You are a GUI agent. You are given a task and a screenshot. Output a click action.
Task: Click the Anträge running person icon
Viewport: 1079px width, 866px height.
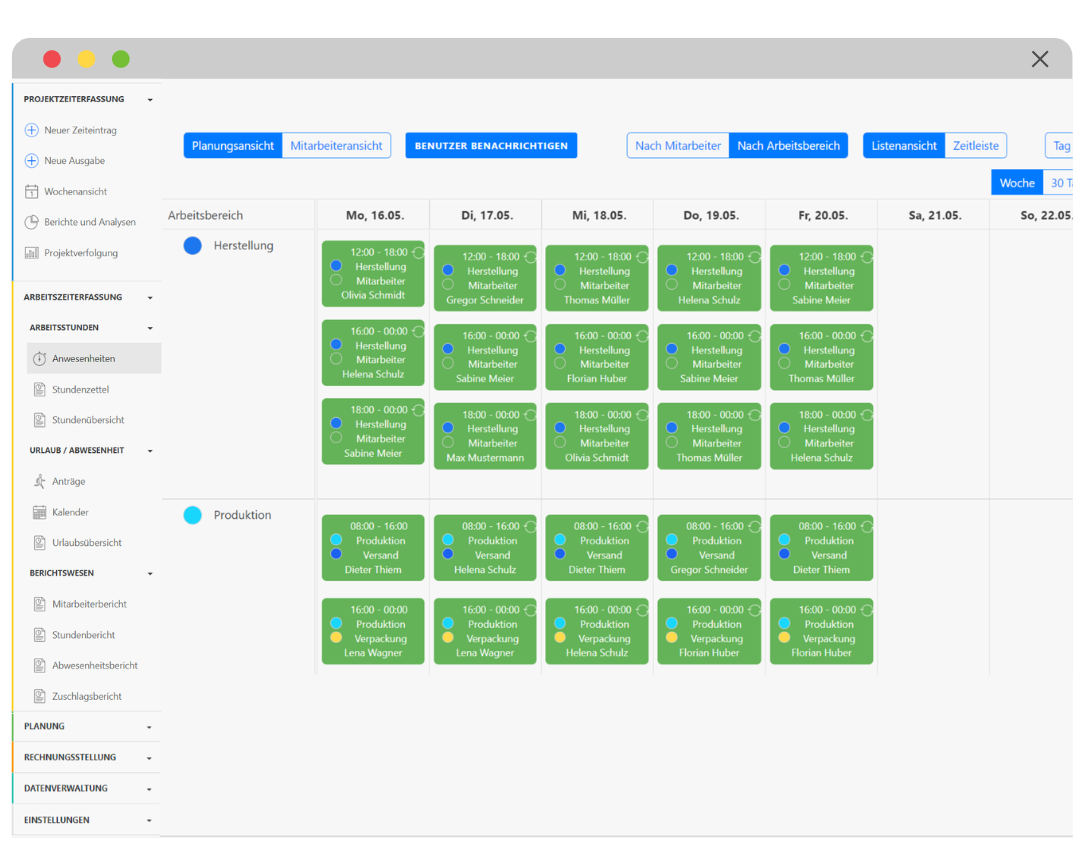click(40, 481)
